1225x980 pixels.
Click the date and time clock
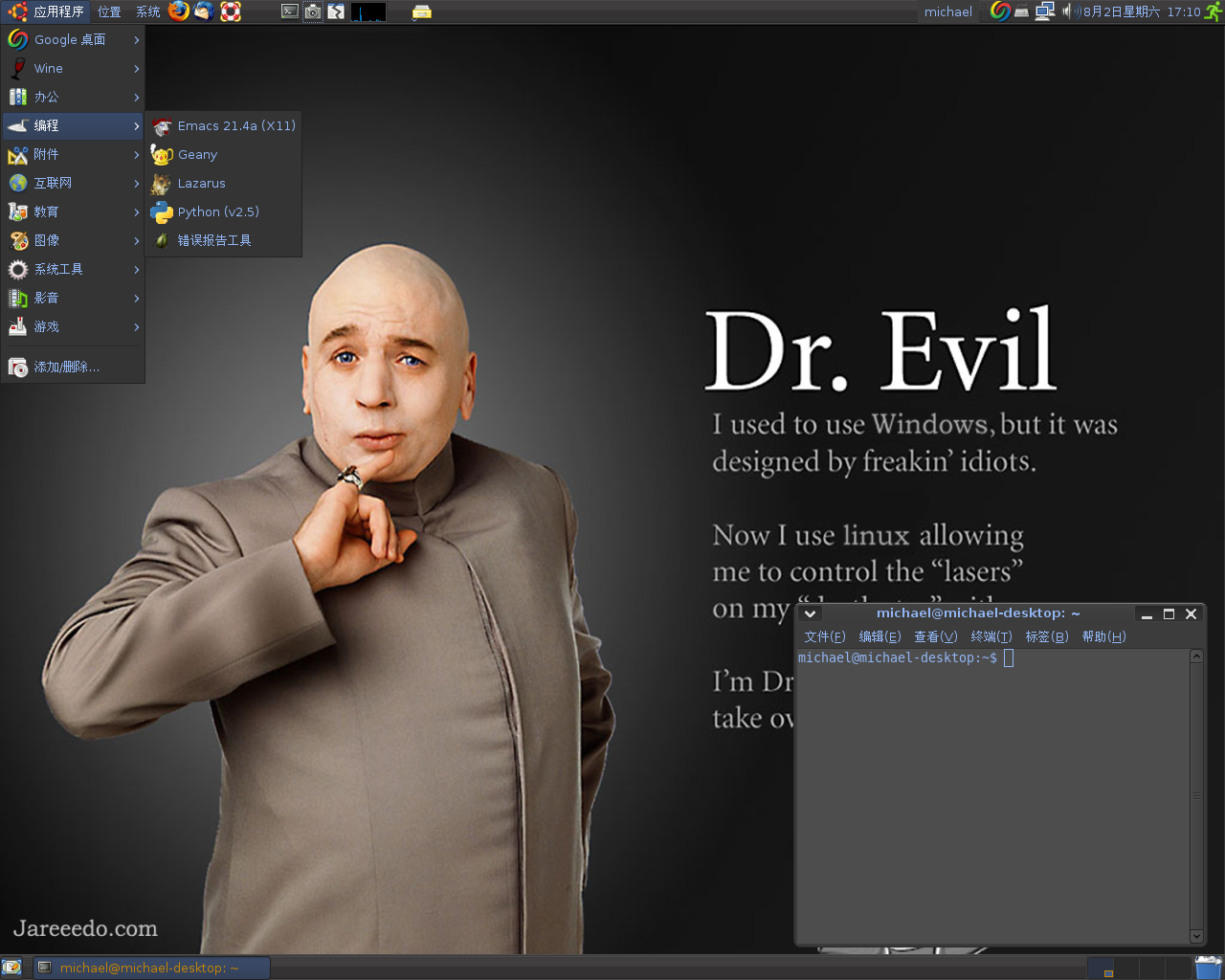[1142, 11]
